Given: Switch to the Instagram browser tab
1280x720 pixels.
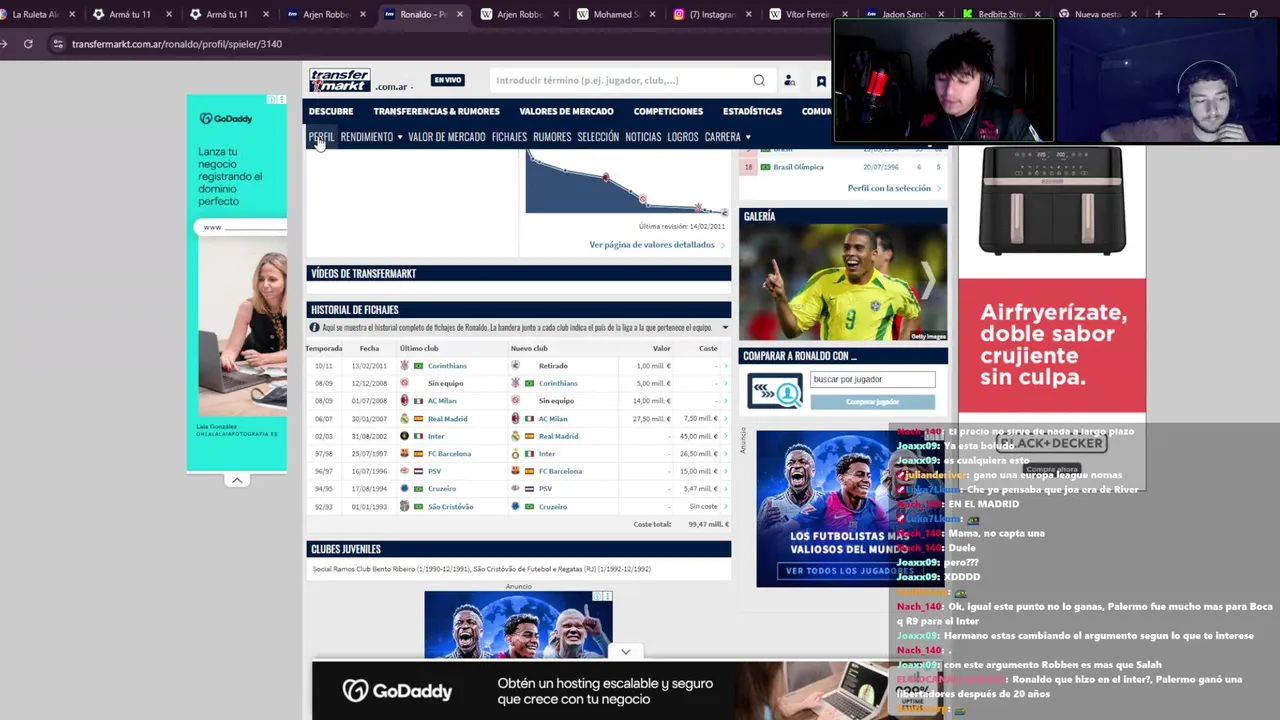Looking at the screenshot, I should [705, 14].
